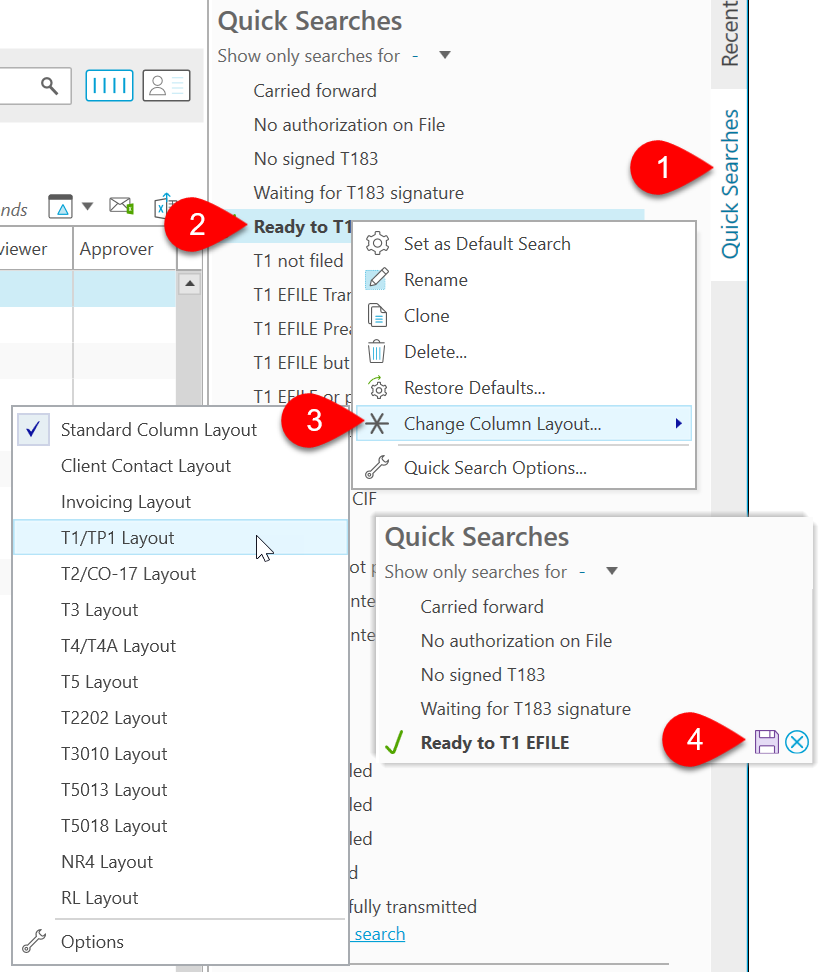Click the pencil Rename icon
Image resolution: width=823 pixels, height=972 pixels.
(x=377, y=280)
